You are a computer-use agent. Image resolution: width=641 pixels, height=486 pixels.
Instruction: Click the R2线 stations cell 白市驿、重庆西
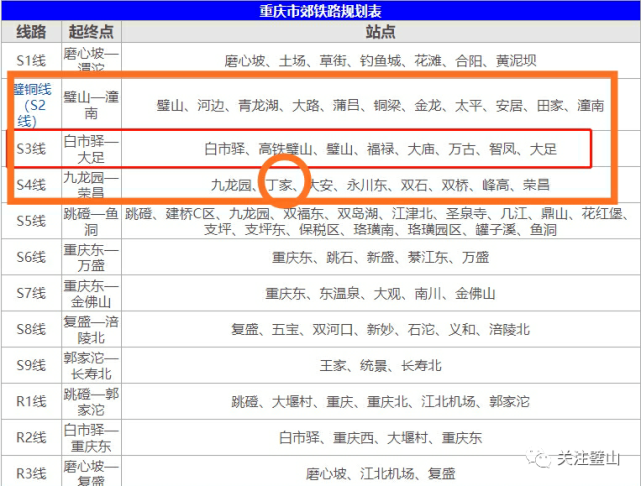click(x=380, y=437)
